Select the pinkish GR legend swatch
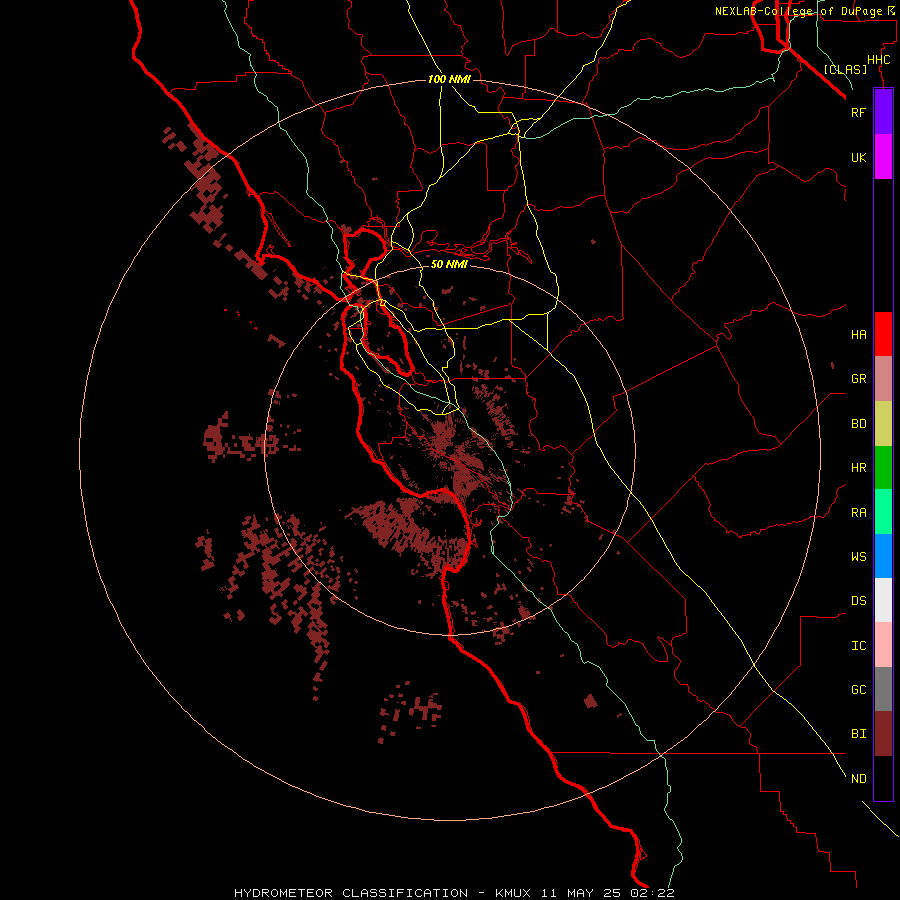The width and height of the screenshot is (900, 900). pos(883,379)
